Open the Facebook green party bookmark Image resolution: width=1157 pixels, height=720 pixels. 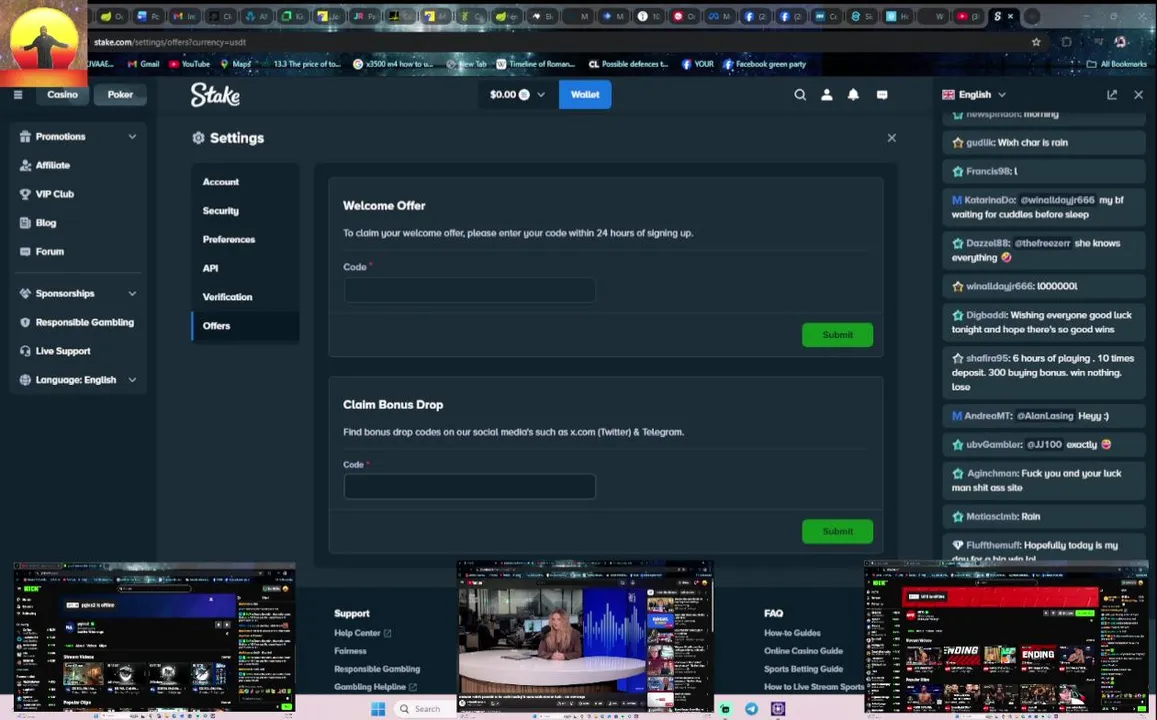click(764, 64)
